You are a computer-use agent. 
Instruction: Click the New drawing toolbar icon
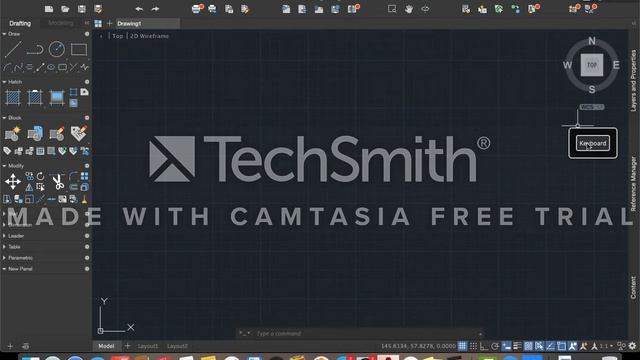pyautogui.click(x=49, y=9)
